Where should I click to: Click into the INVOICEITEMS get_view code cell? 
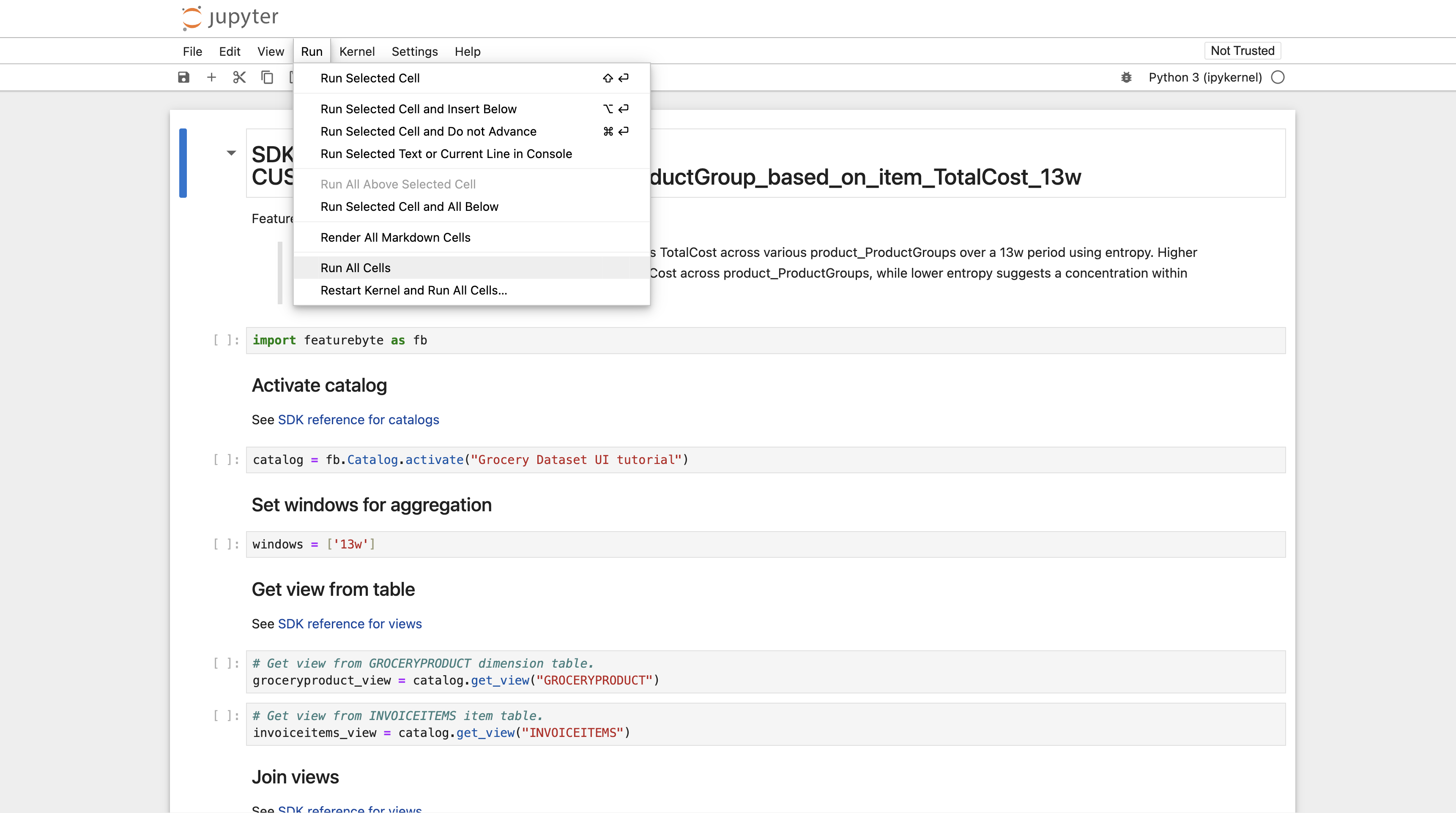765,724
